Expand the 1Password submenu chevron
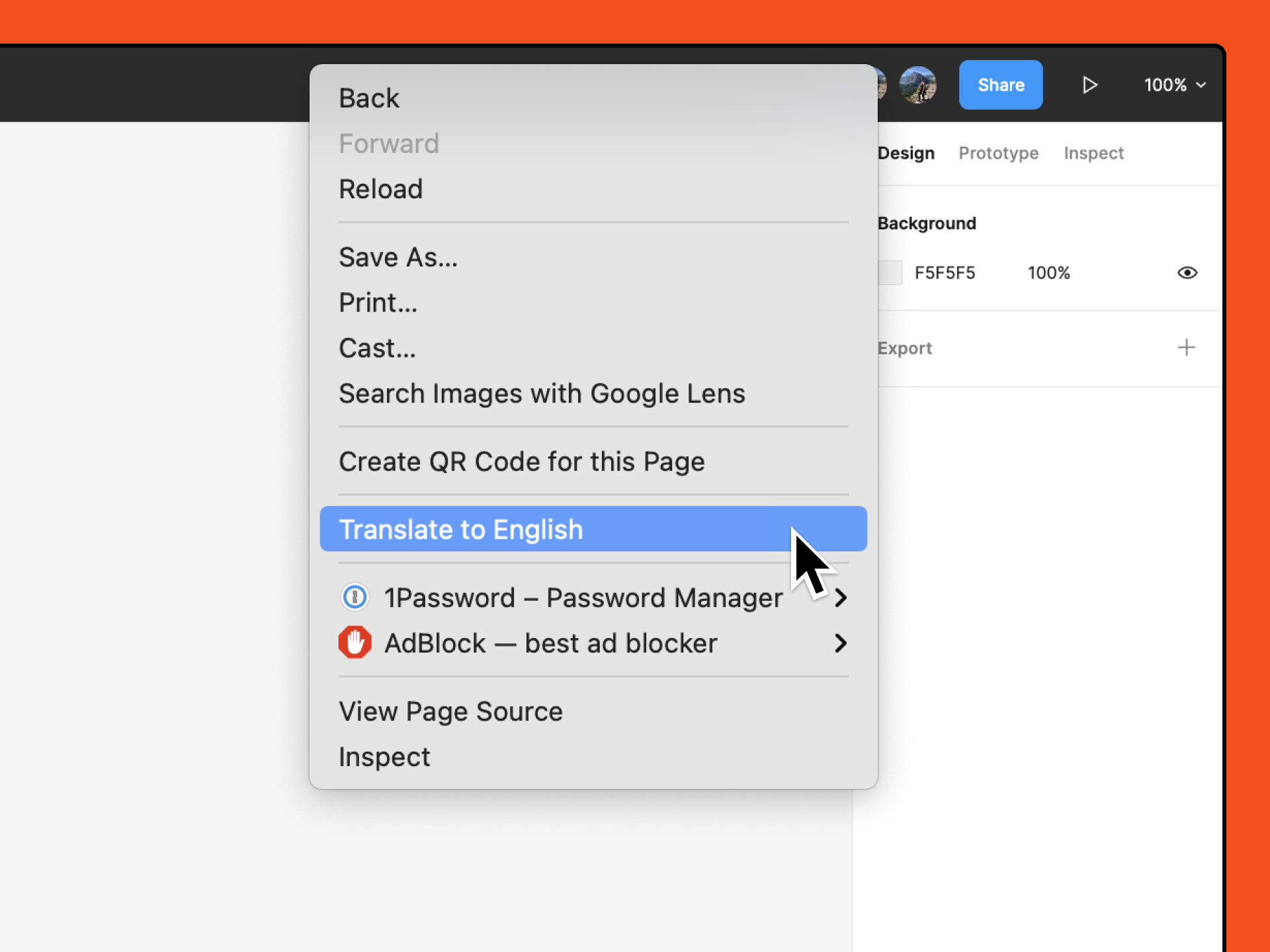The width and height of the screenshot is (1270, 952). tap(841, 598)
